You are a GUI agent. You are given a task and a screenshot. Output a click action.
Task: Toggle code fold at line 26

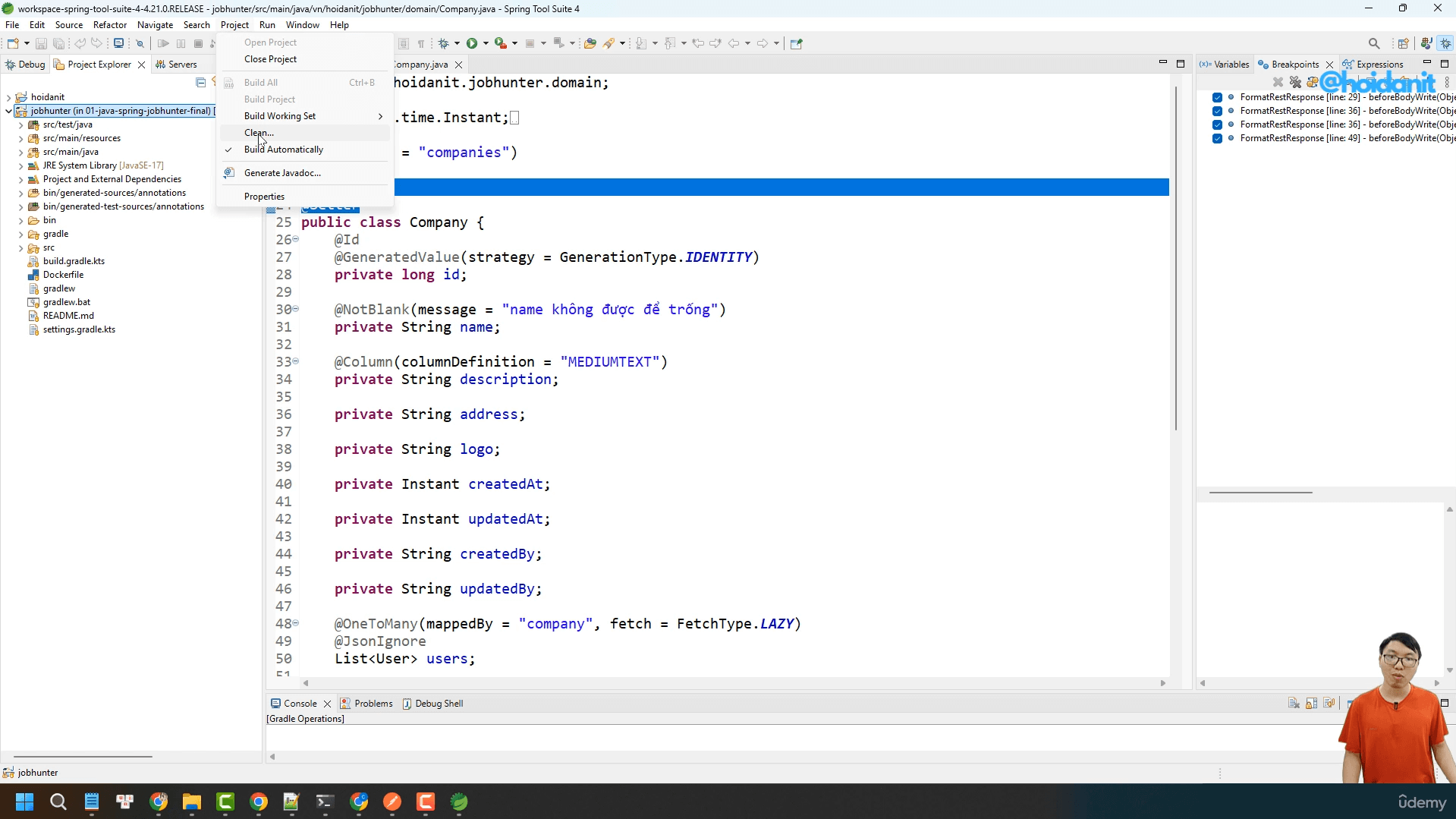coord(296,239)
